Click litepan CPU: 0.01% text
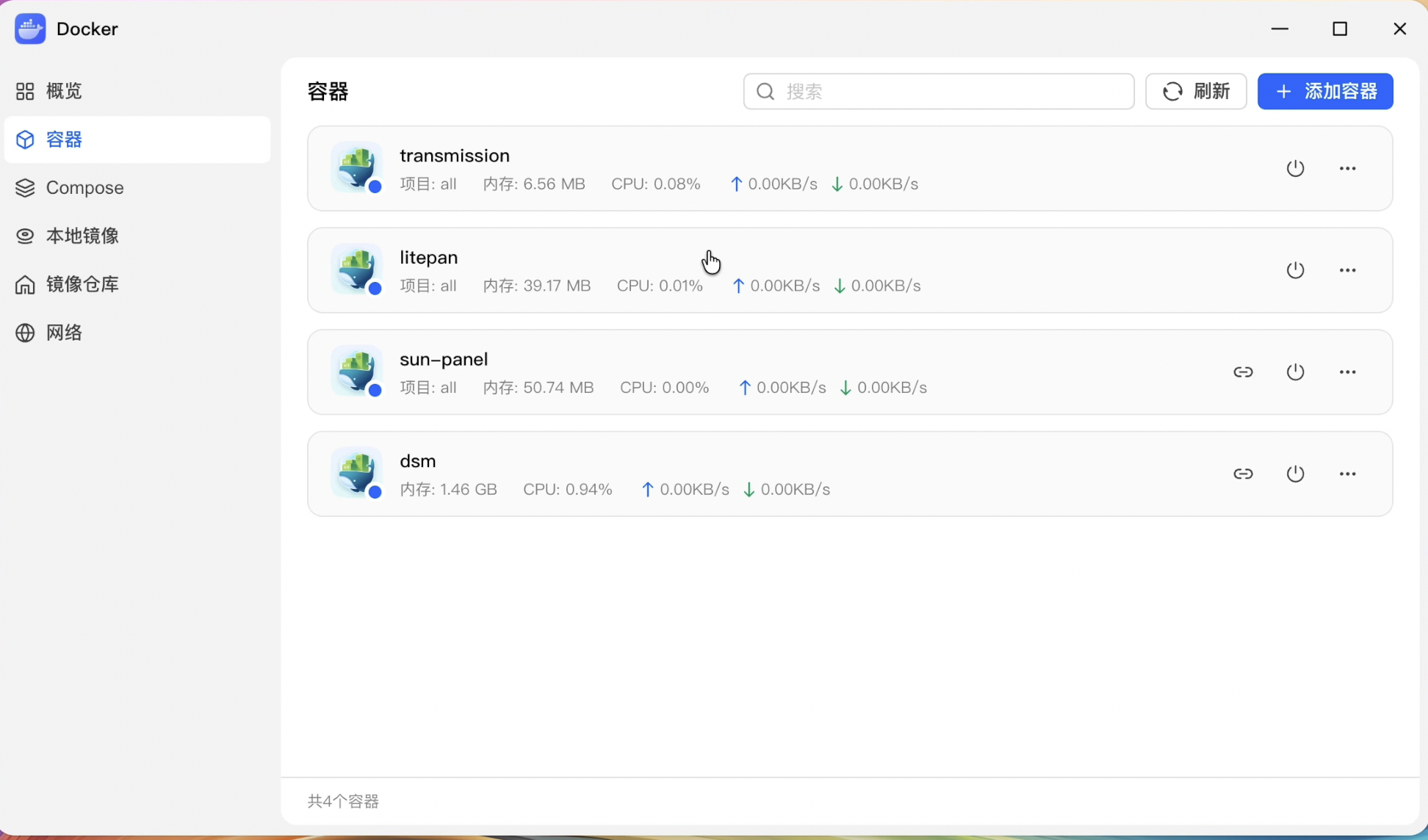Viewport: 1428px width, 840px height. (660, 286)
